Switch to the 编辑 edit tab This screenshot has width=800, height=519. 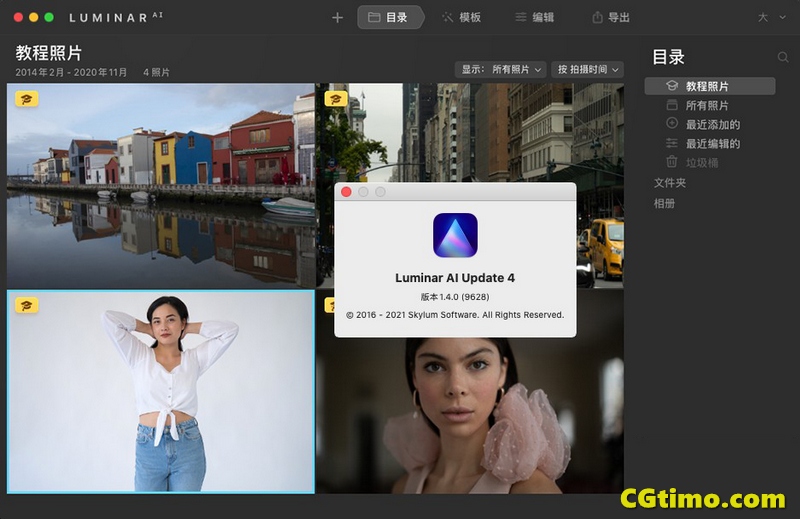(535, 17)
